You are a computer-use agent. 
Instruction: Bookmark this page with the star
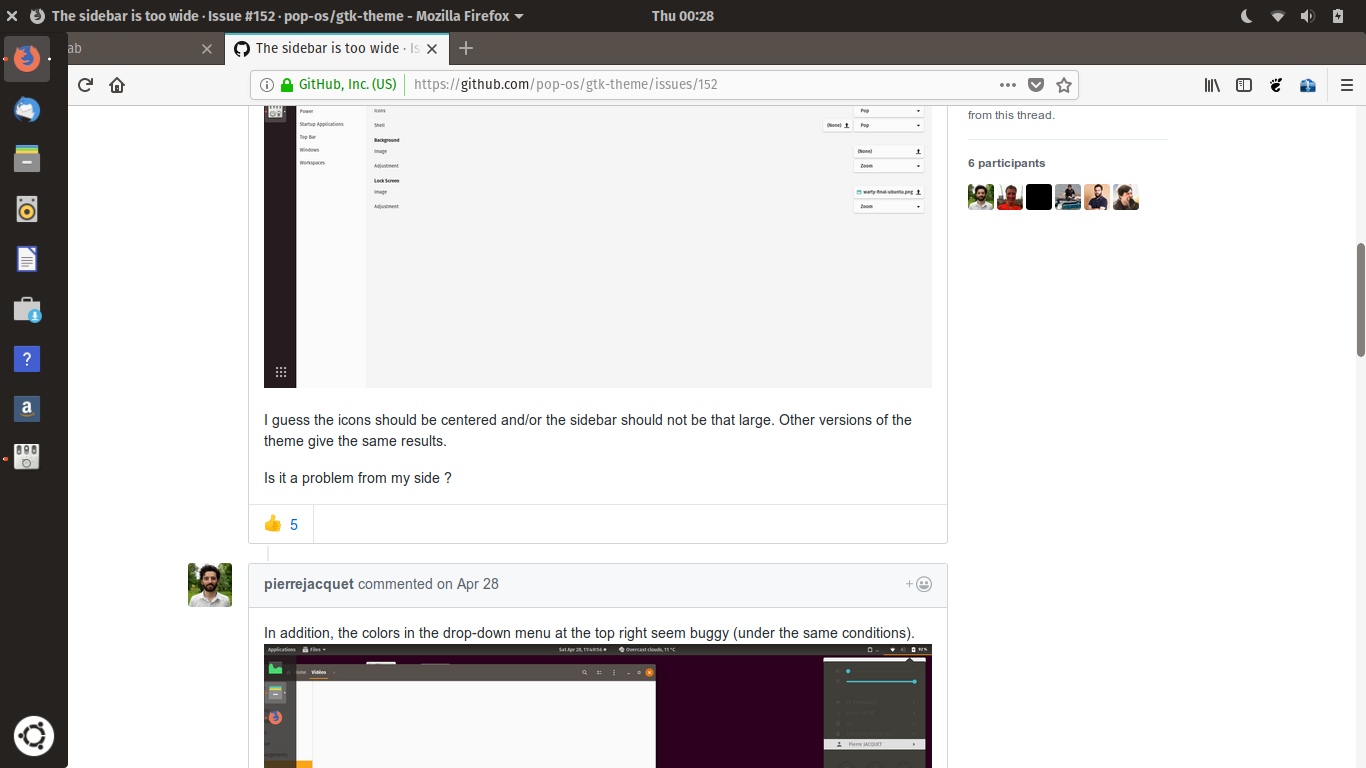[1064, 85]
